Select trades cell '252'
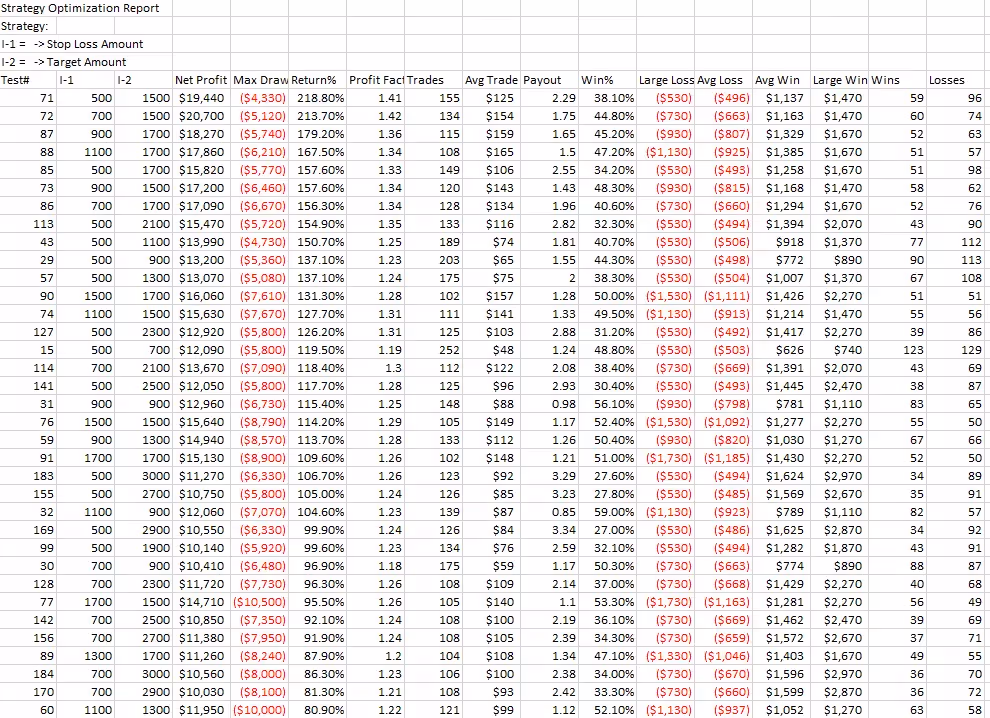Viewport: 990px width, 718px height. tap(434, 350)
